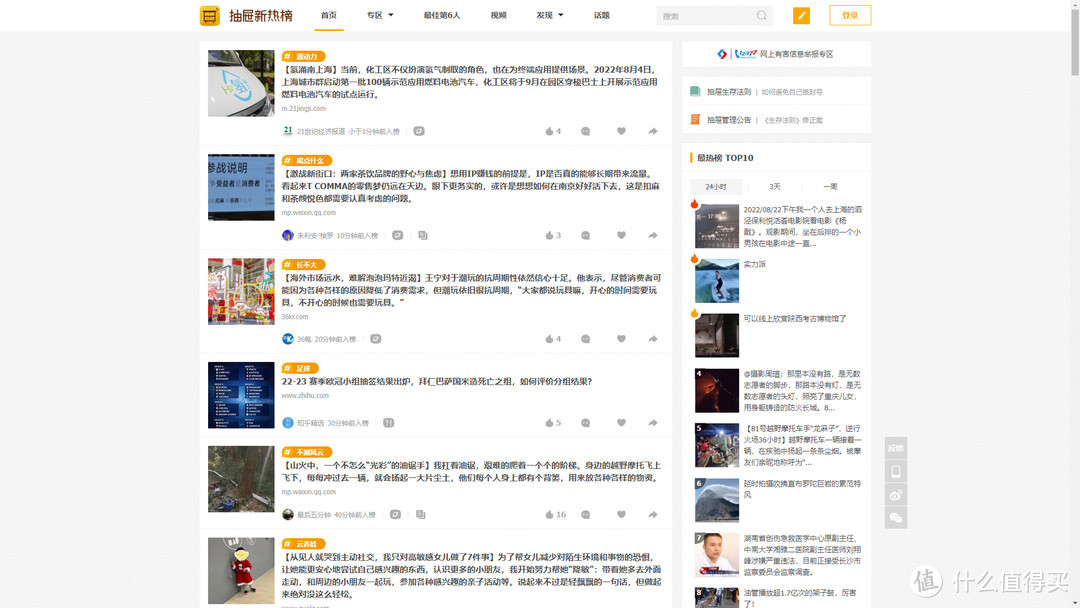Share the 氢涌南上海 post
This screenshot has width=1080, height=608.
[x=652, y=131]
